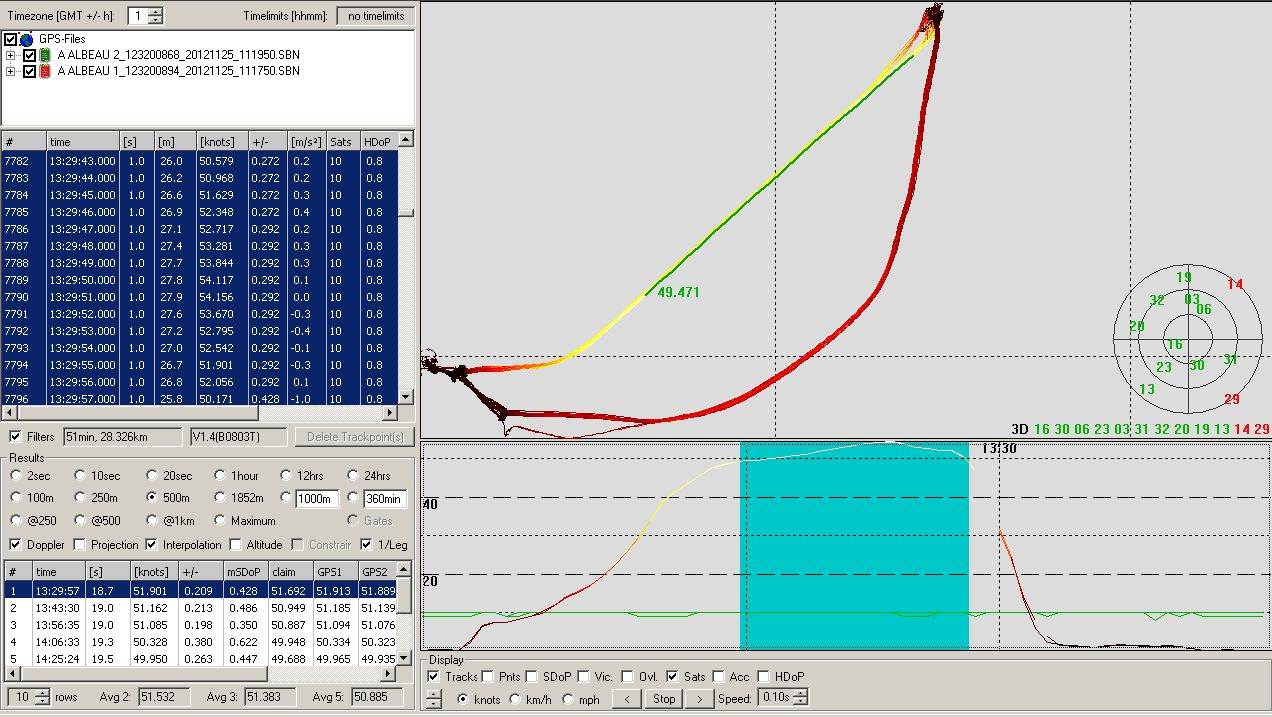Image resolution: width=1272 pixels, height=717 pixels.
Task: Step playback forward with the > button
Action: [x=700, y=698]
